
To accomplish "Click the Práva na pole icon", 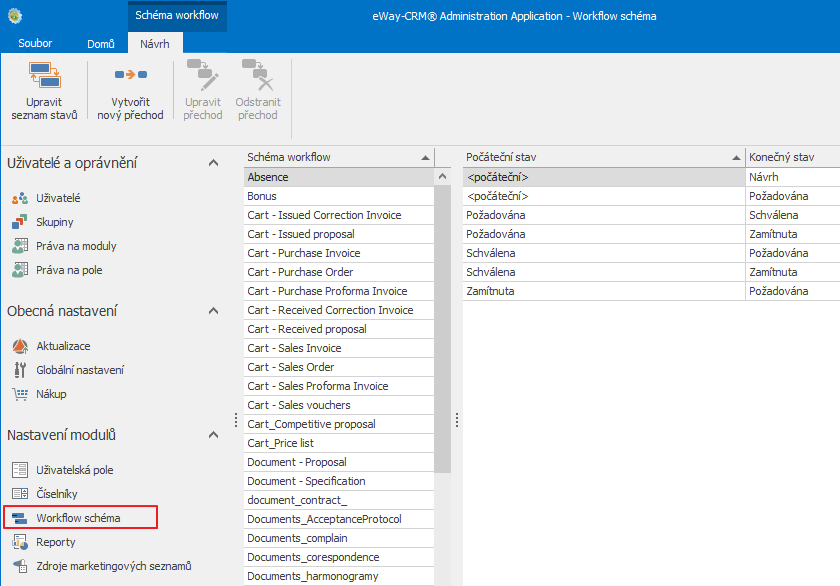I will pyautogui.click(x=20, y=270).
